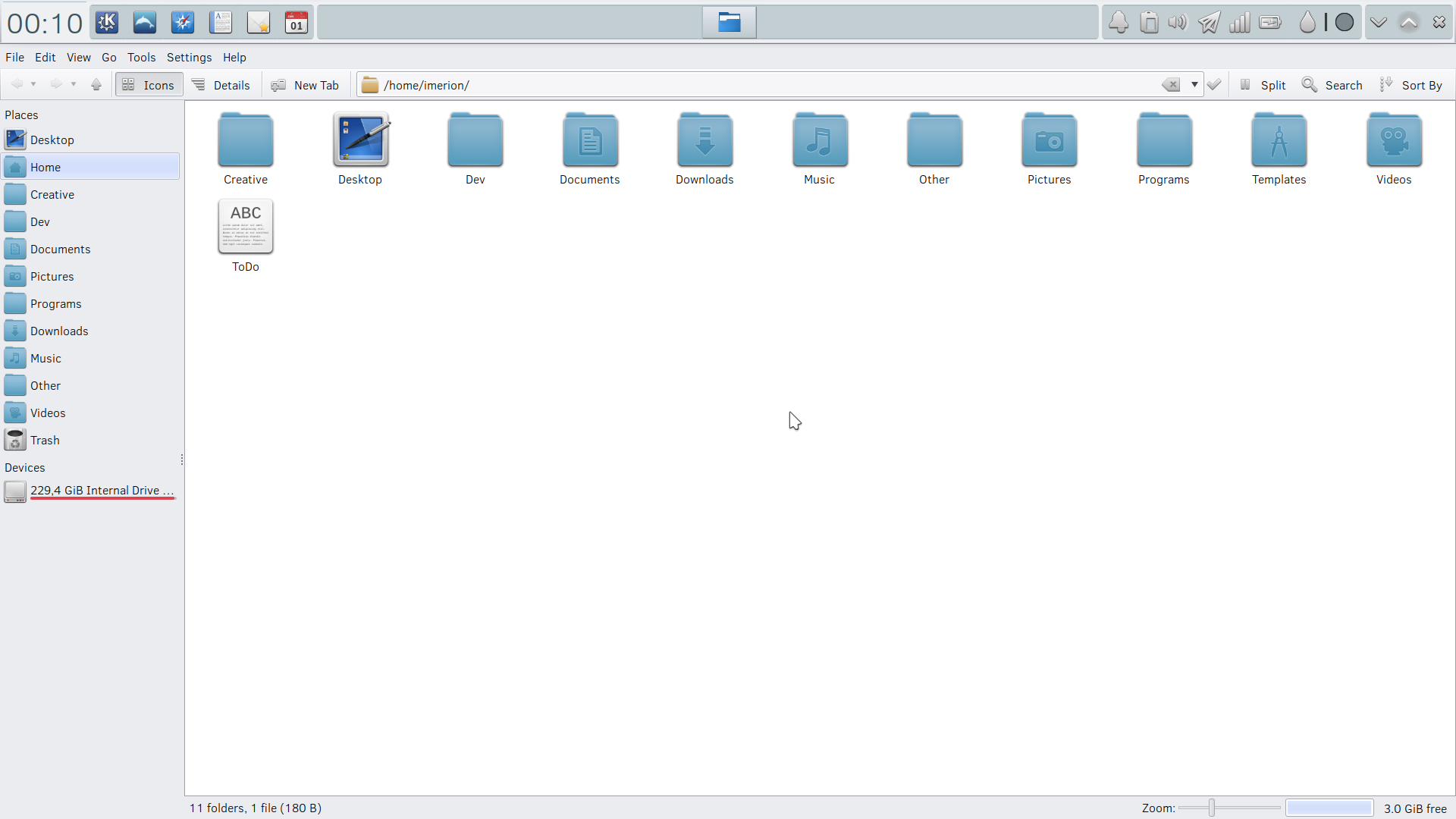Switch to Details view mode
The image size is (1456, 819).
221,85
